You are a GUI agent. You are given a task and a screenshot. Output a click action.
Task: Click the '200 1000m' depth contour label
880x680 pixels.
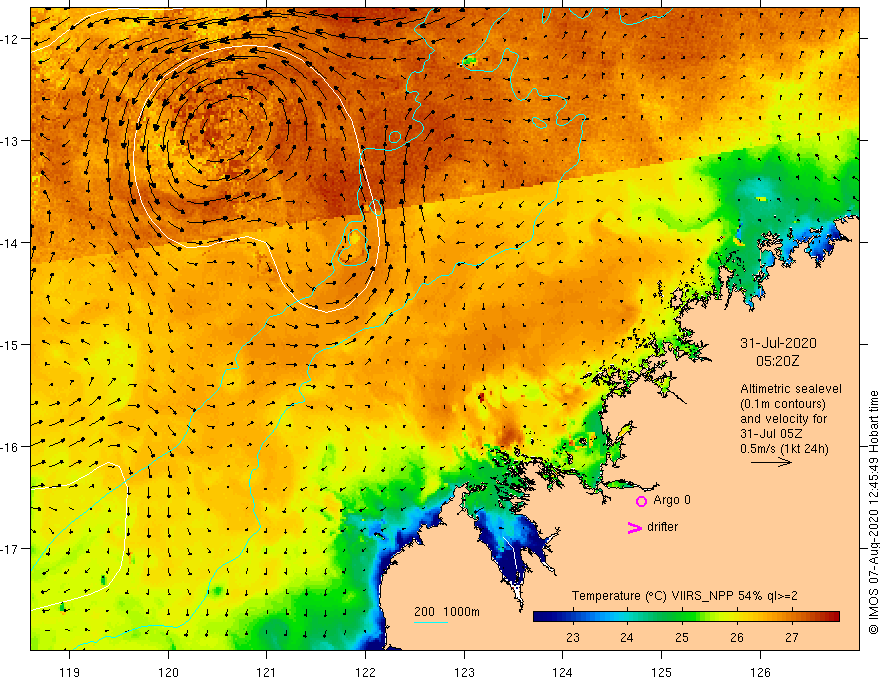pos(447,612)
